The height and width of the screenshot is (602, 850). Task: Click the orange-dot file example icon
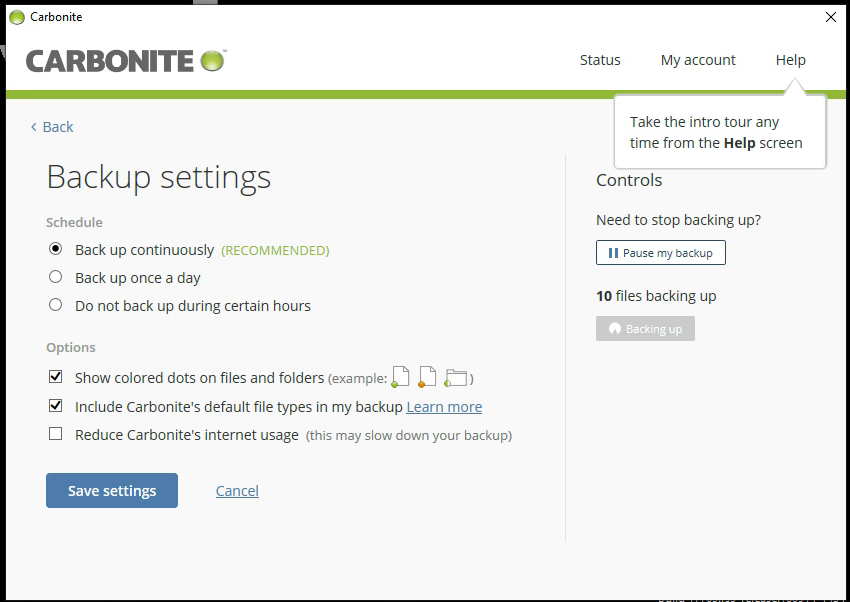click(x=427, y=377)
